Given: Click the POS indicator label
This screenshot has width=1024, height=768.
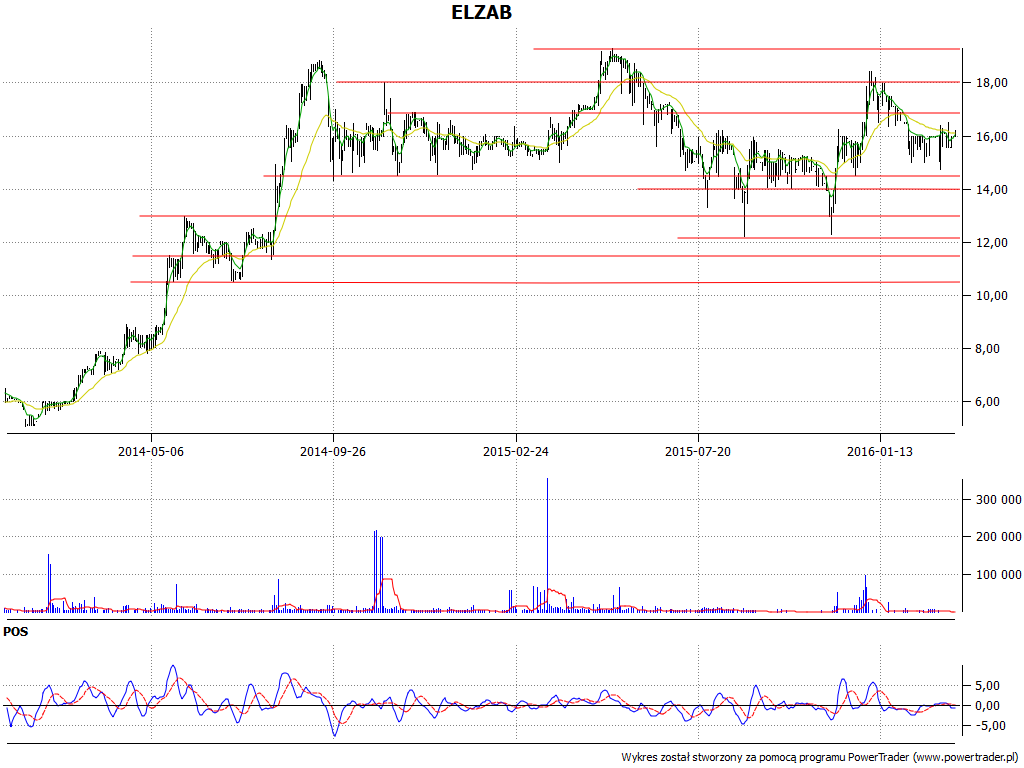Looking at the screenshot, I should [x=16, y=632].
